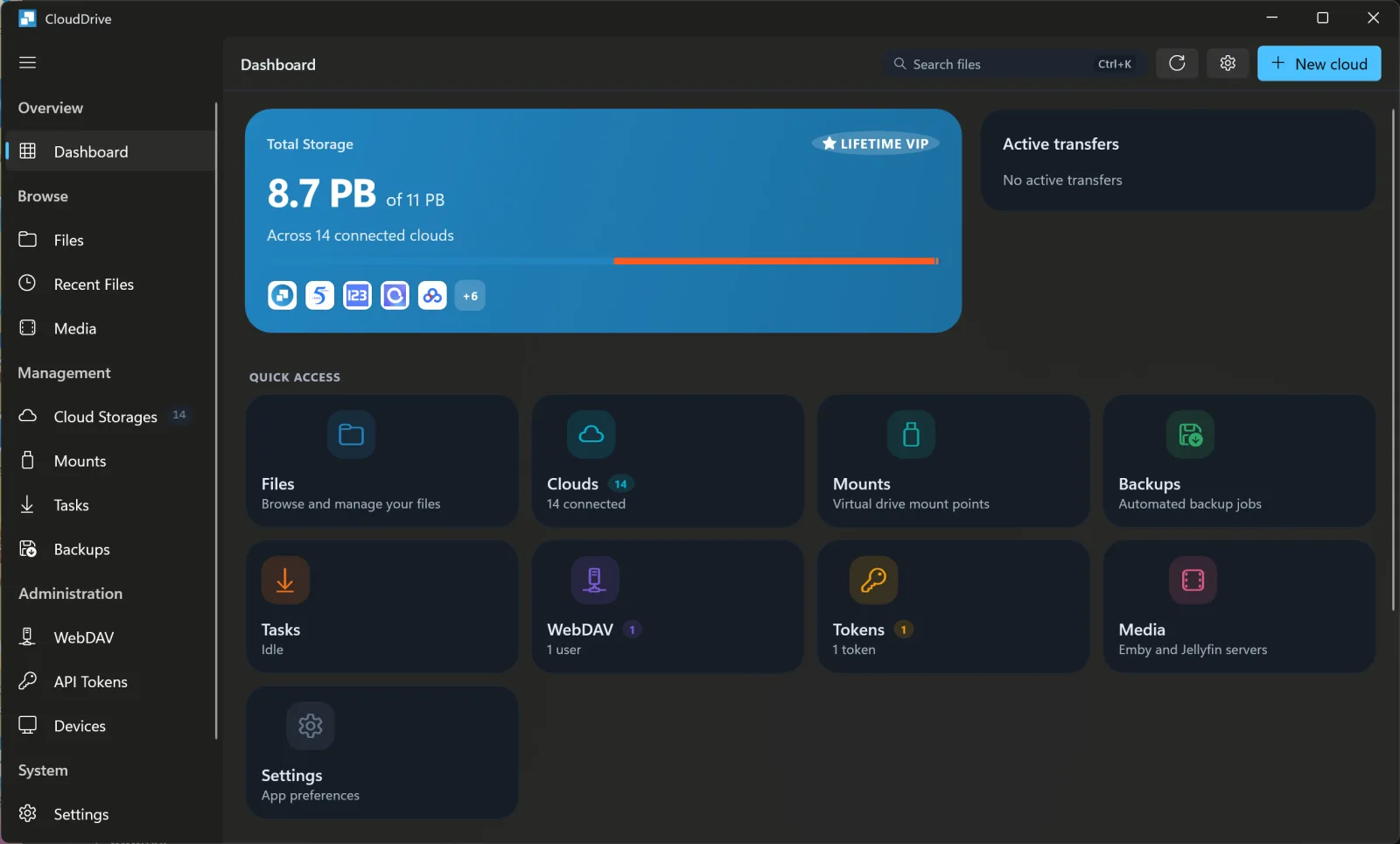
Task: Click the QUICK ACCESS heading
Action: pos(295,377)
